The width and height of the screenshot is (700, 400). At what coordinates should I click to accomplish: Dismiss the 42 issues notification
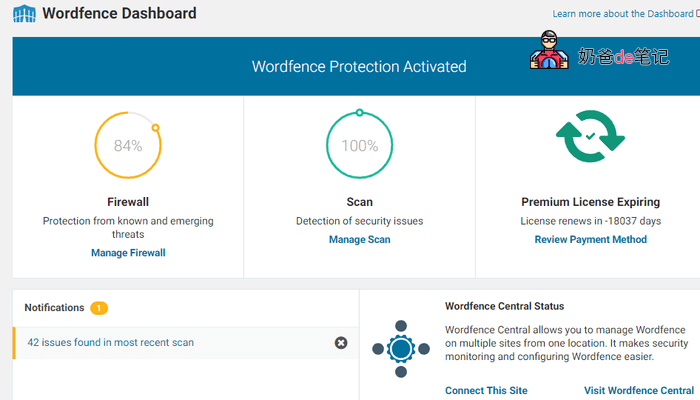click(340, 343)
